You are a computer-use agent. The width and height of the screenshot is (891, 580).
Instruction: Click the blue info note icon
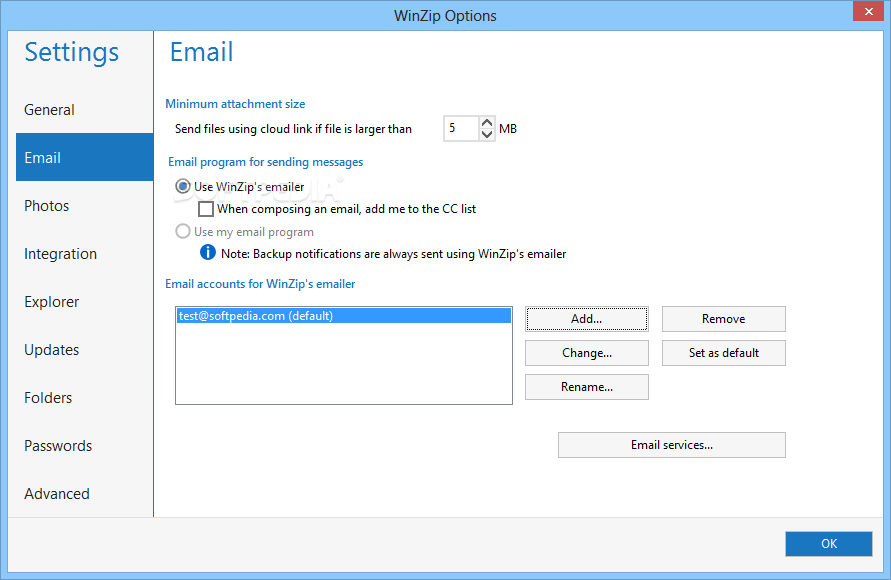coord(207,252)
